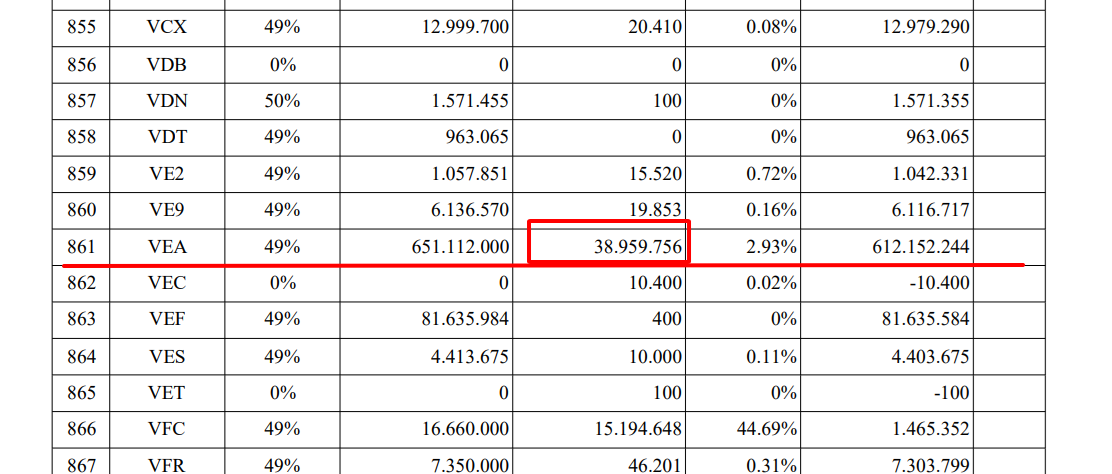The image size is (1112, 474).
Task: Select stock code VEA in row 861
Action: (167, 247)
